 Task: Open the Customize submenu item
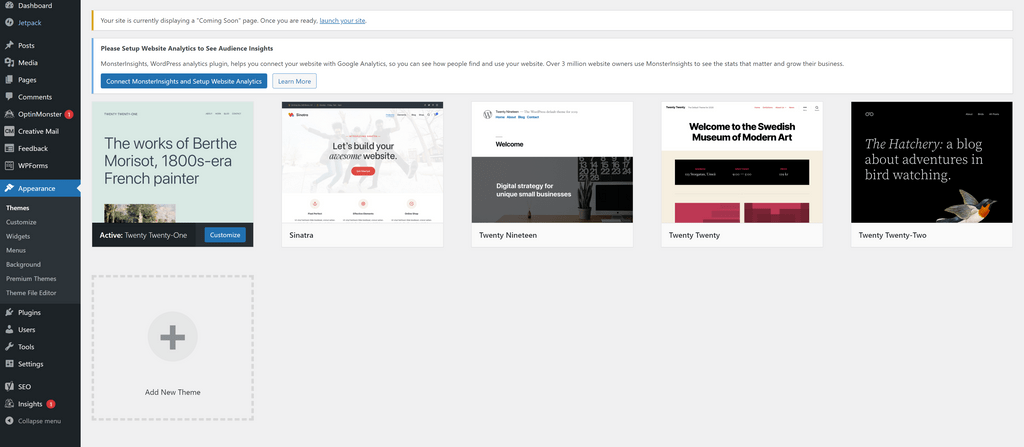[x=21, y=222]
